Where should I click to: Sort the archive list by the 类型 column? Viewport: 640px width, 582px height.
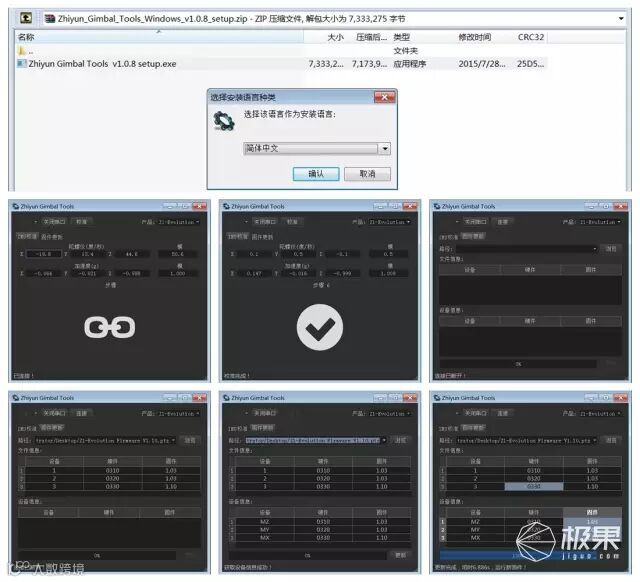click(401, 37)
